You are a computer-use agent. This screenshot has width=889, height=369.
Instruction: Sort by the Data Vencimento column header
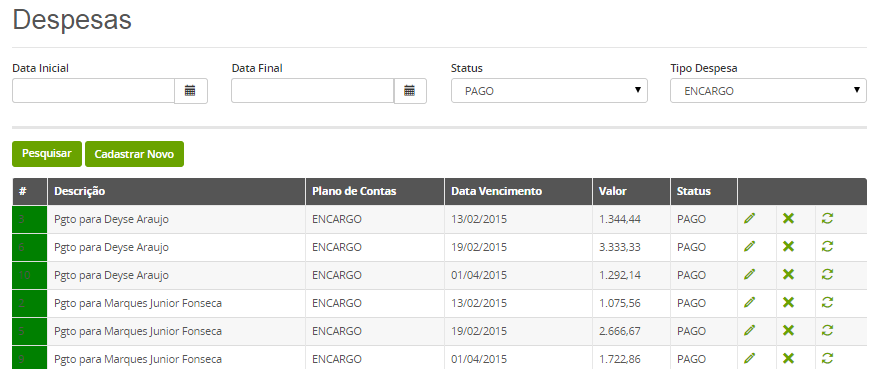(x=497, y=192)
